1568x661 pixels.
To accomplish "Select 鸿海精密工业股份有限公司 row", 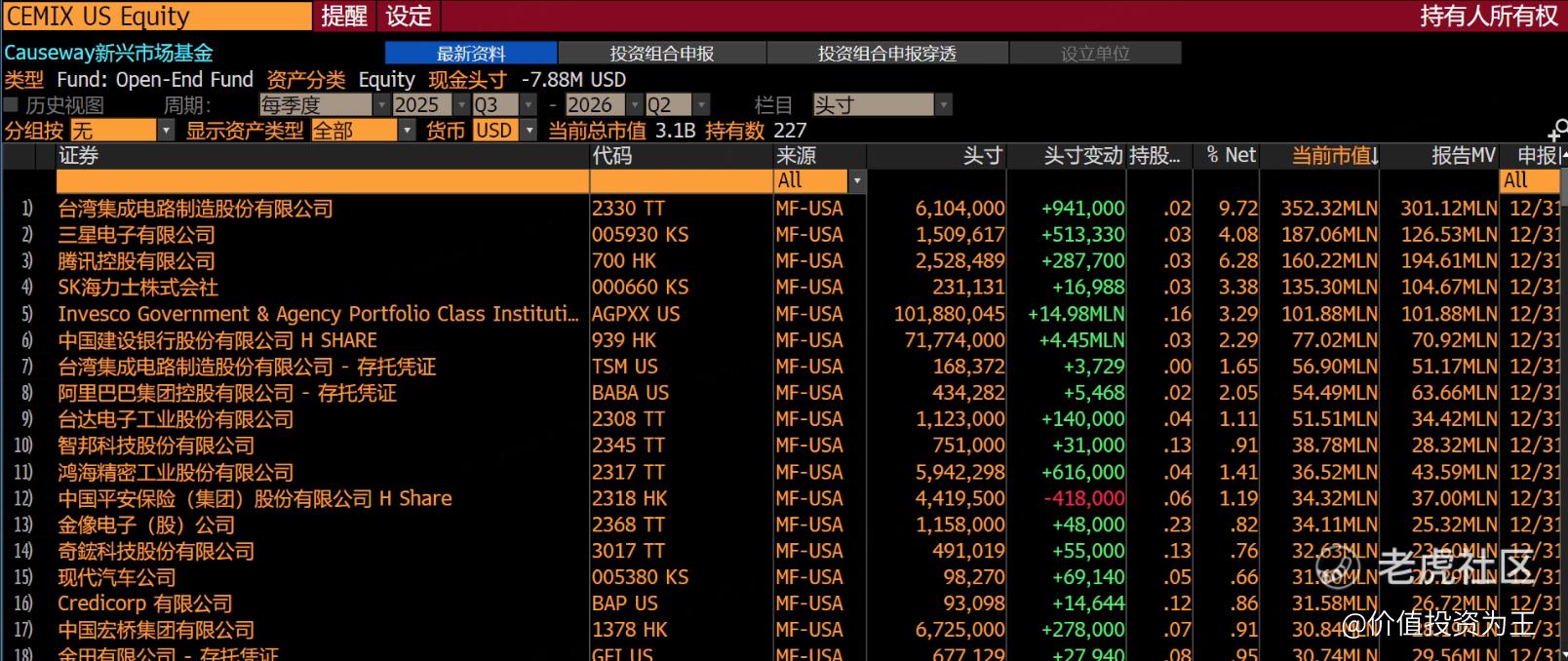I will [x=176, y=472].
